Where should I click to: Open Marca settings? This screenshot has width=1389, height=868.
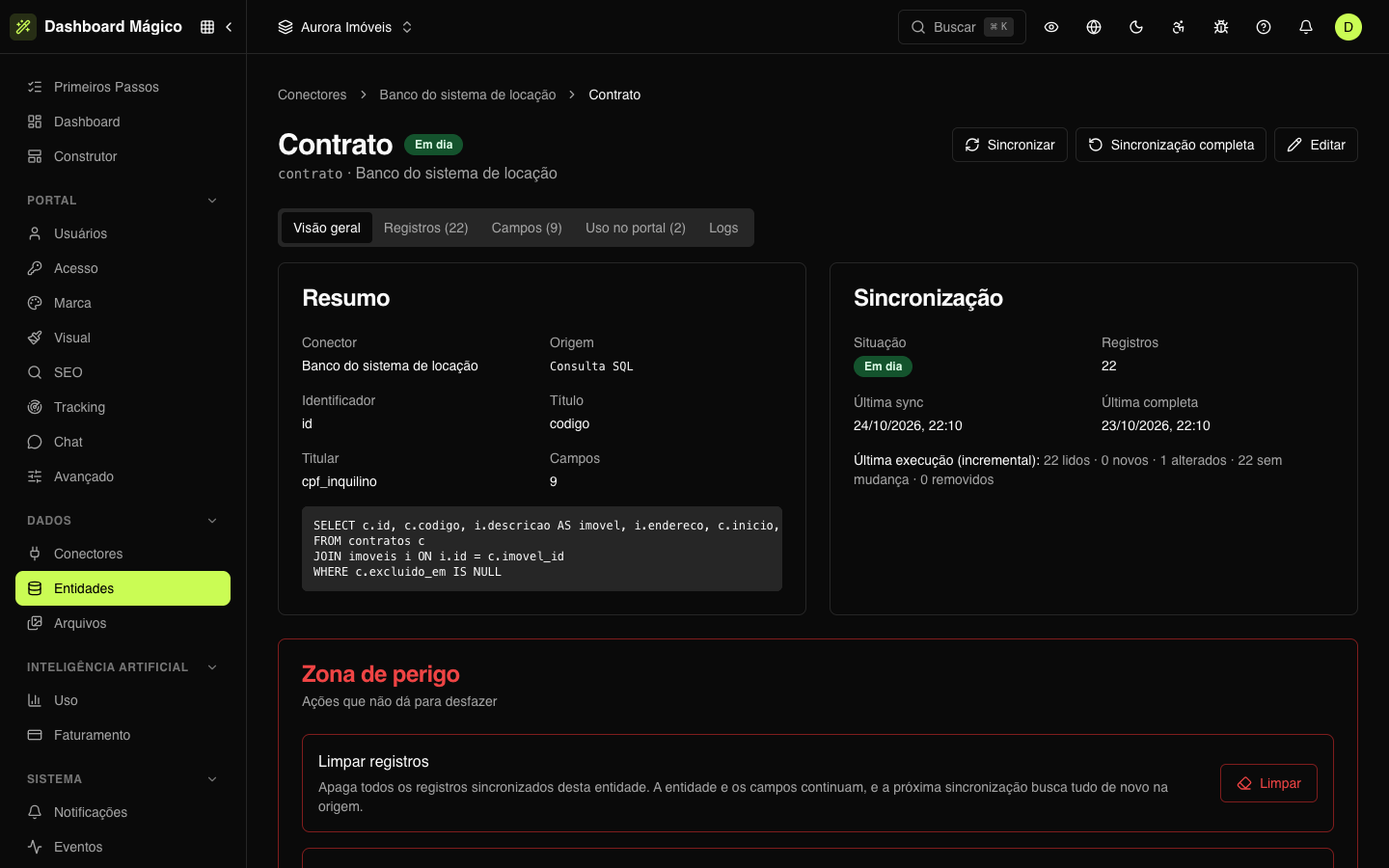tap(123, 303)
